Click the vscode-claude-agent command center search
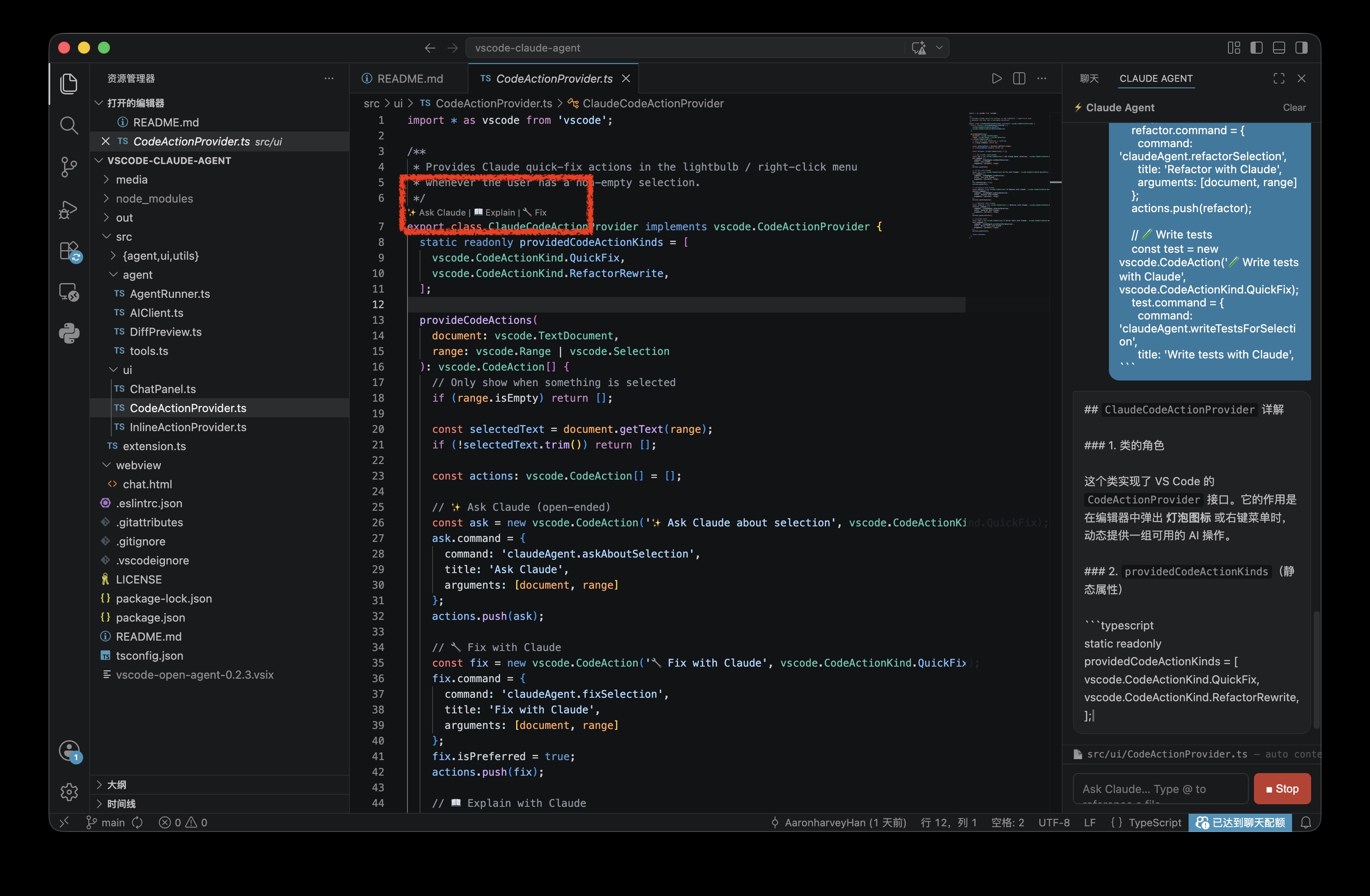The height and width of the screenshot is (896, 1370). coord(685,48)
